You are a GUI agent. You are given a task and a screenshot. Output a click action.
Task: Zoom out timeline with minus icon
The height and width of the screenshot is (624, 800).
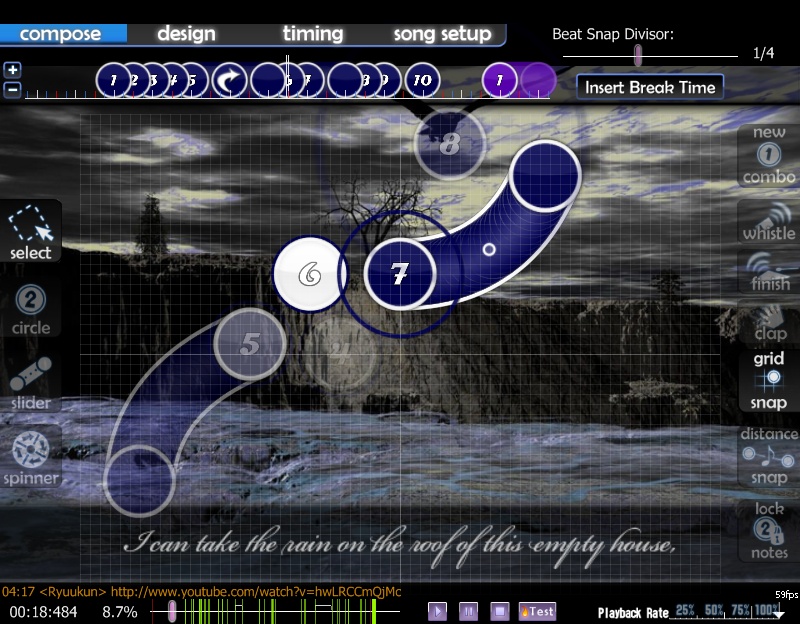click(12, 89)
